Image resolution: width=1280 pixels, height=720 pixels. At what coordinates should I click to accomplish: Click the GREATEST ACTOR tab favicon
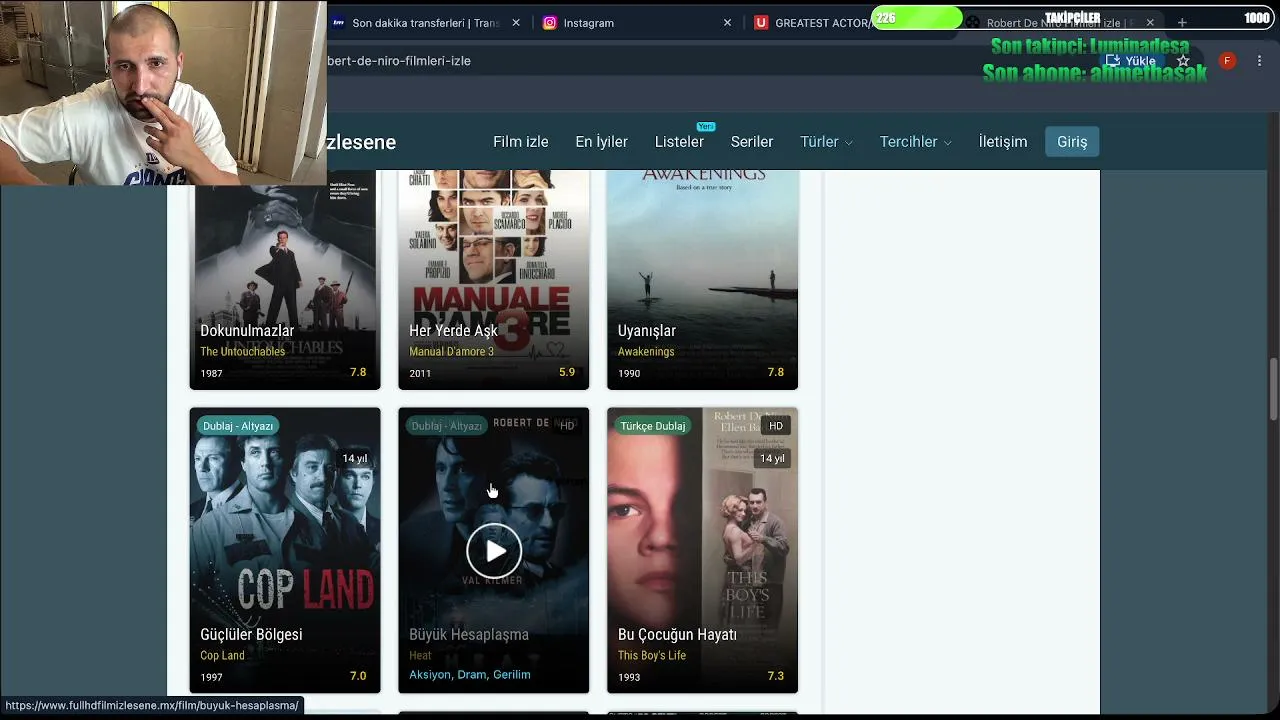[x=761, y=23]
